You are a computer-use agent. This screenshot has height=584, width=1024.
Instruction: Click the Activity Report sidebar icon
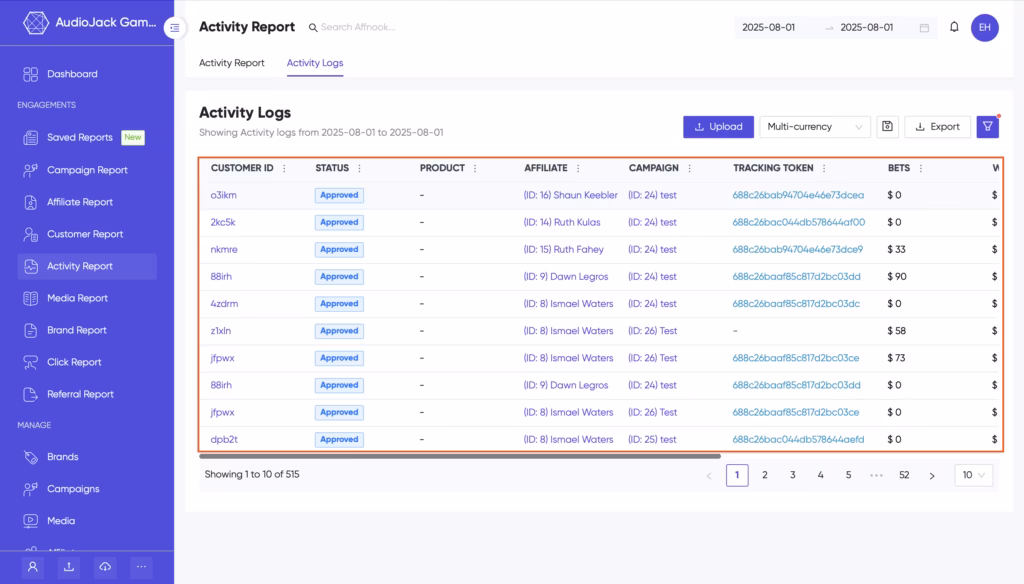click(31, 266)
